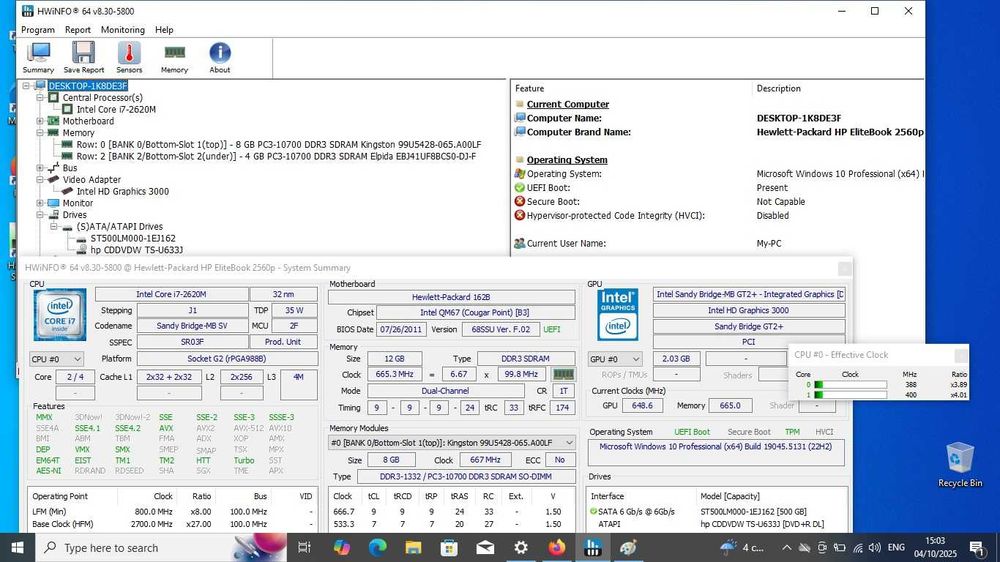Open the Help menu

click(x=164, y=29)
